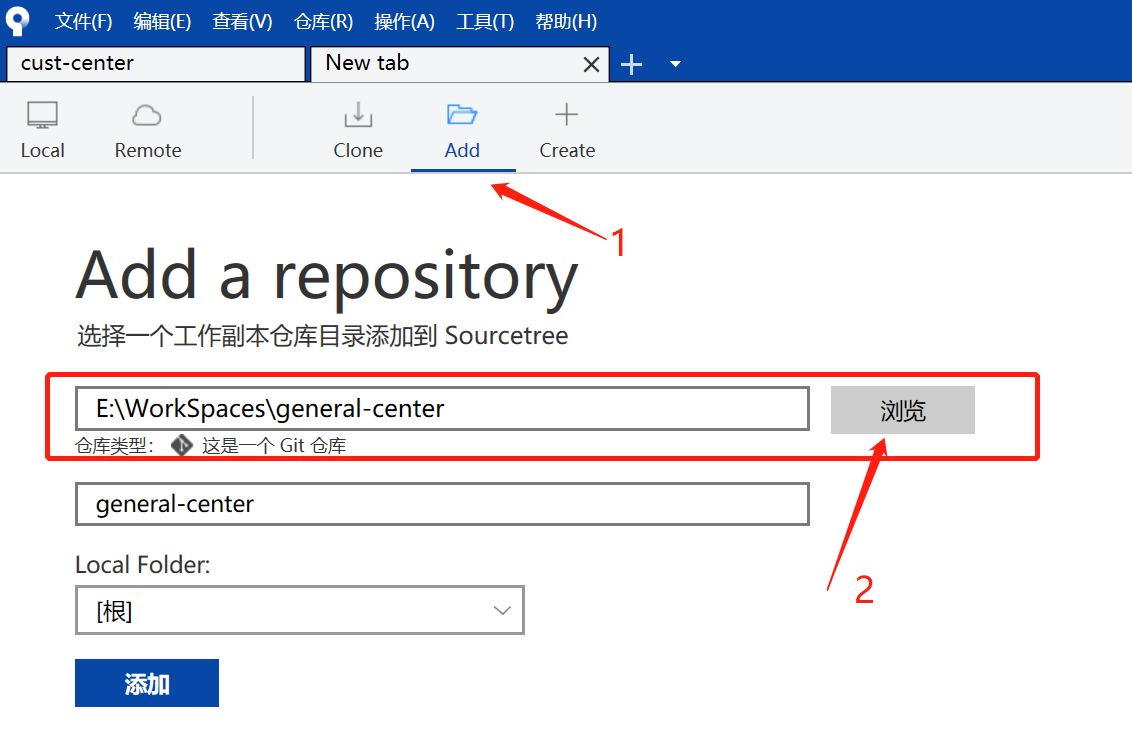Open the 仓库(R) menu

(323, 20)
